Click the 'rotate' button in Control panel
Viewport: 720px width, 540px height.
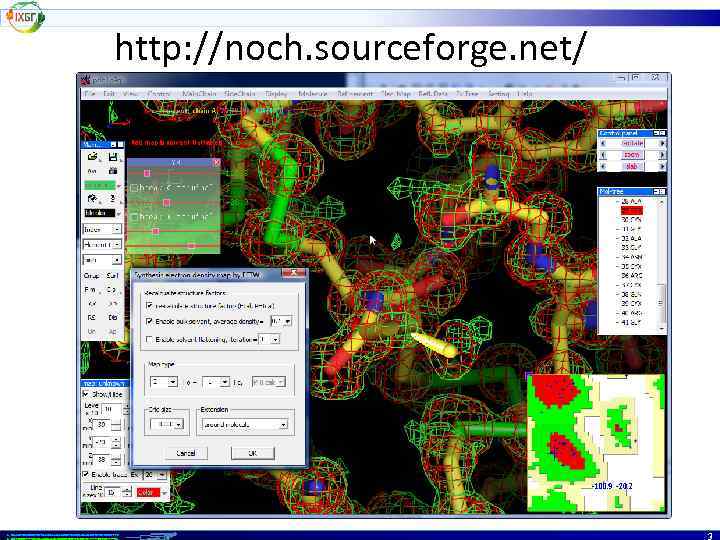(632, 143)
